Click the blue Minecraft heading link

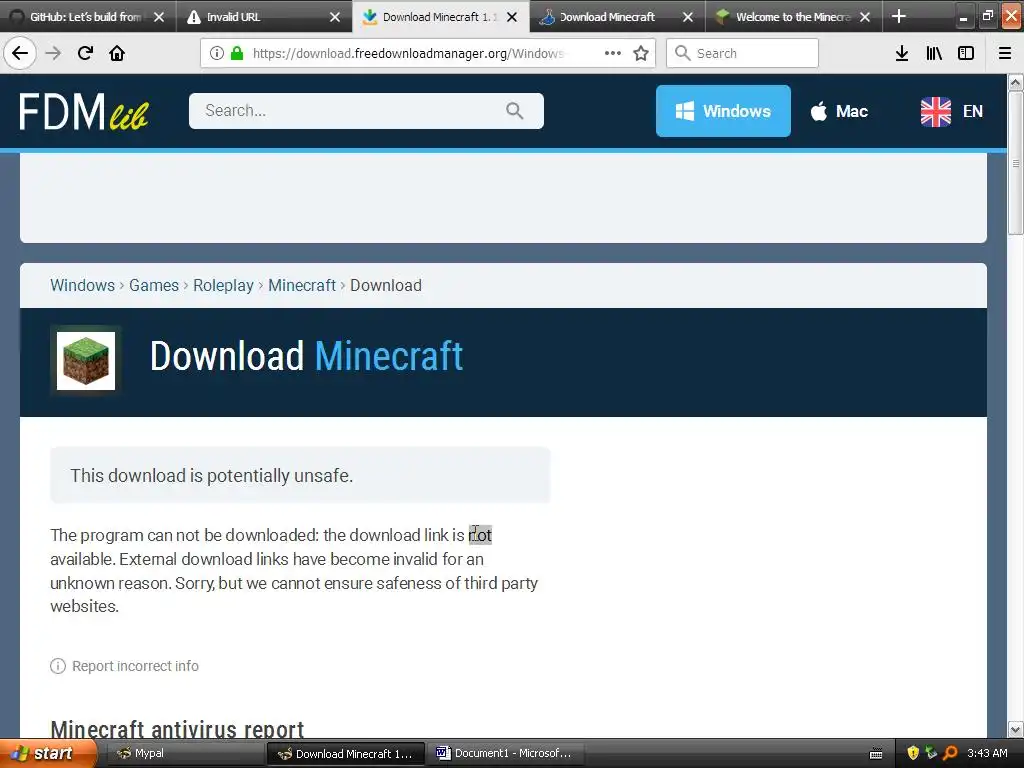pos(389,356)
